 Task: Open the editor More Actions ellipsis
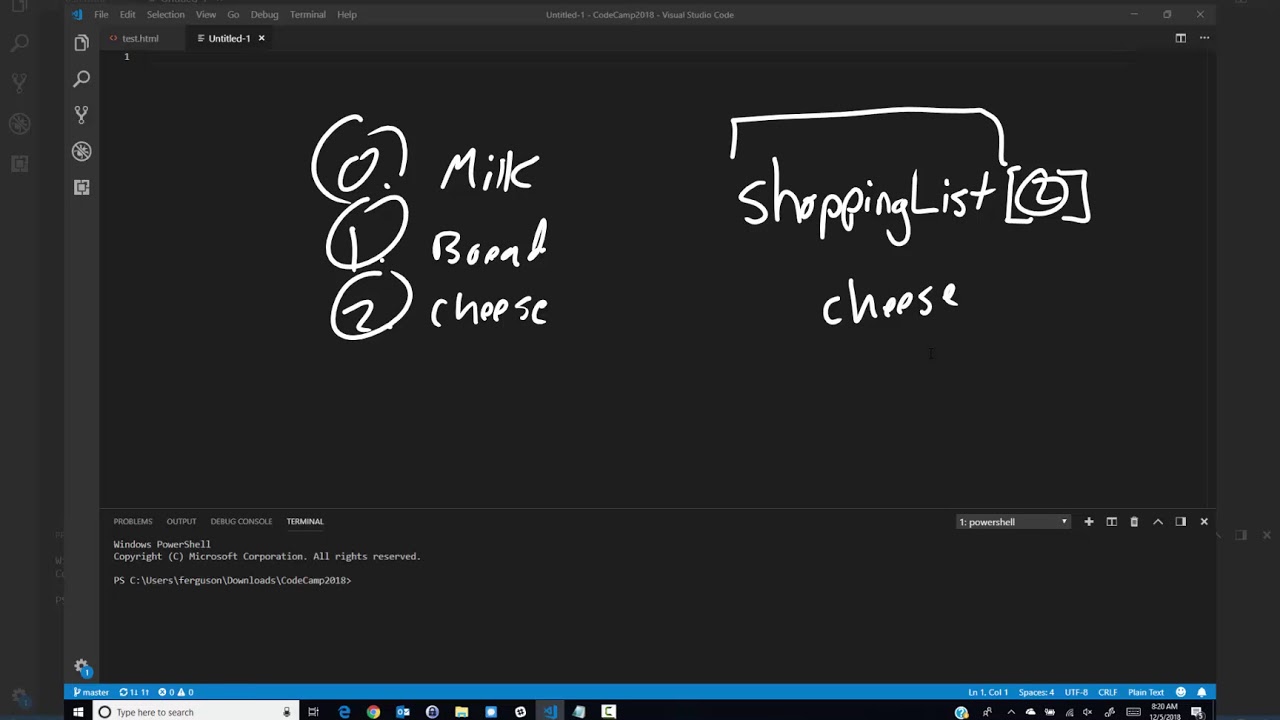point(1204,38)
